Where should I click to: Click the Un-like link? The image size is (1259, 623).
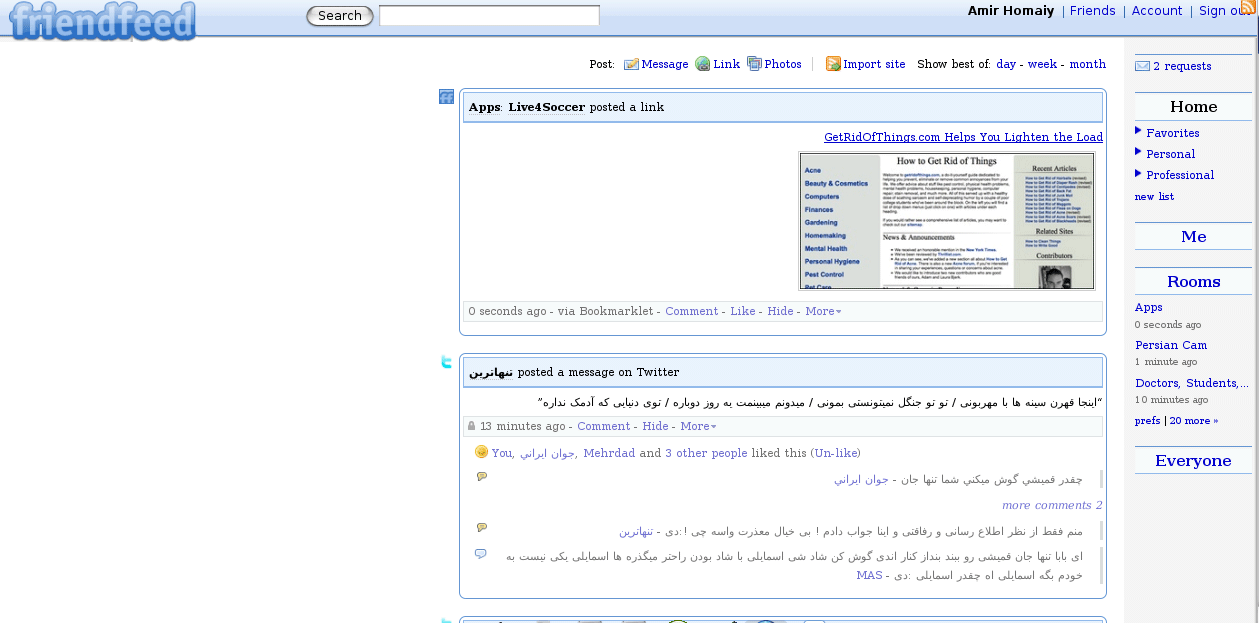(835, 453)
